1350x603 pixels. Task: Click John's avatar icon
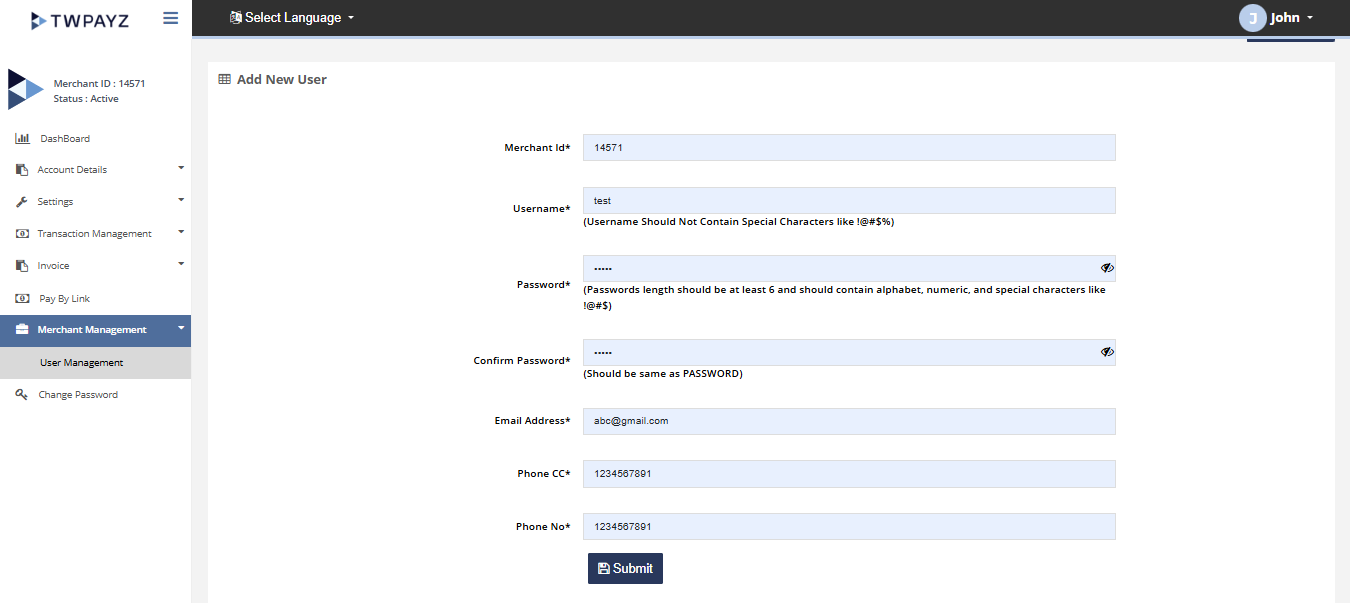click(1252, 18)
